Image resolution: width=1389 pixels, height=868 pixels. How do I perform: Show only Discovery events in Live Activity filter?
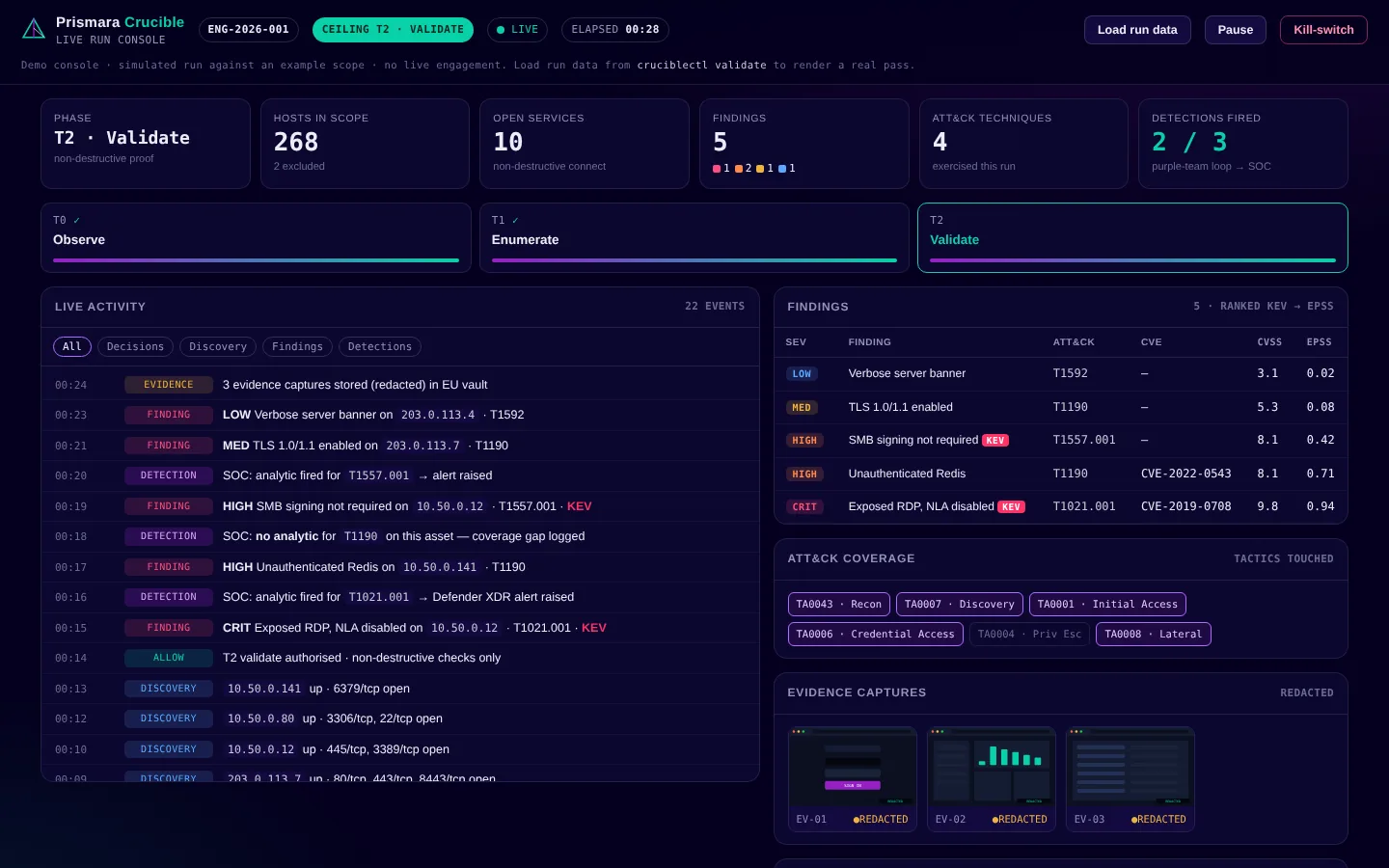click(x=218, y=347)
